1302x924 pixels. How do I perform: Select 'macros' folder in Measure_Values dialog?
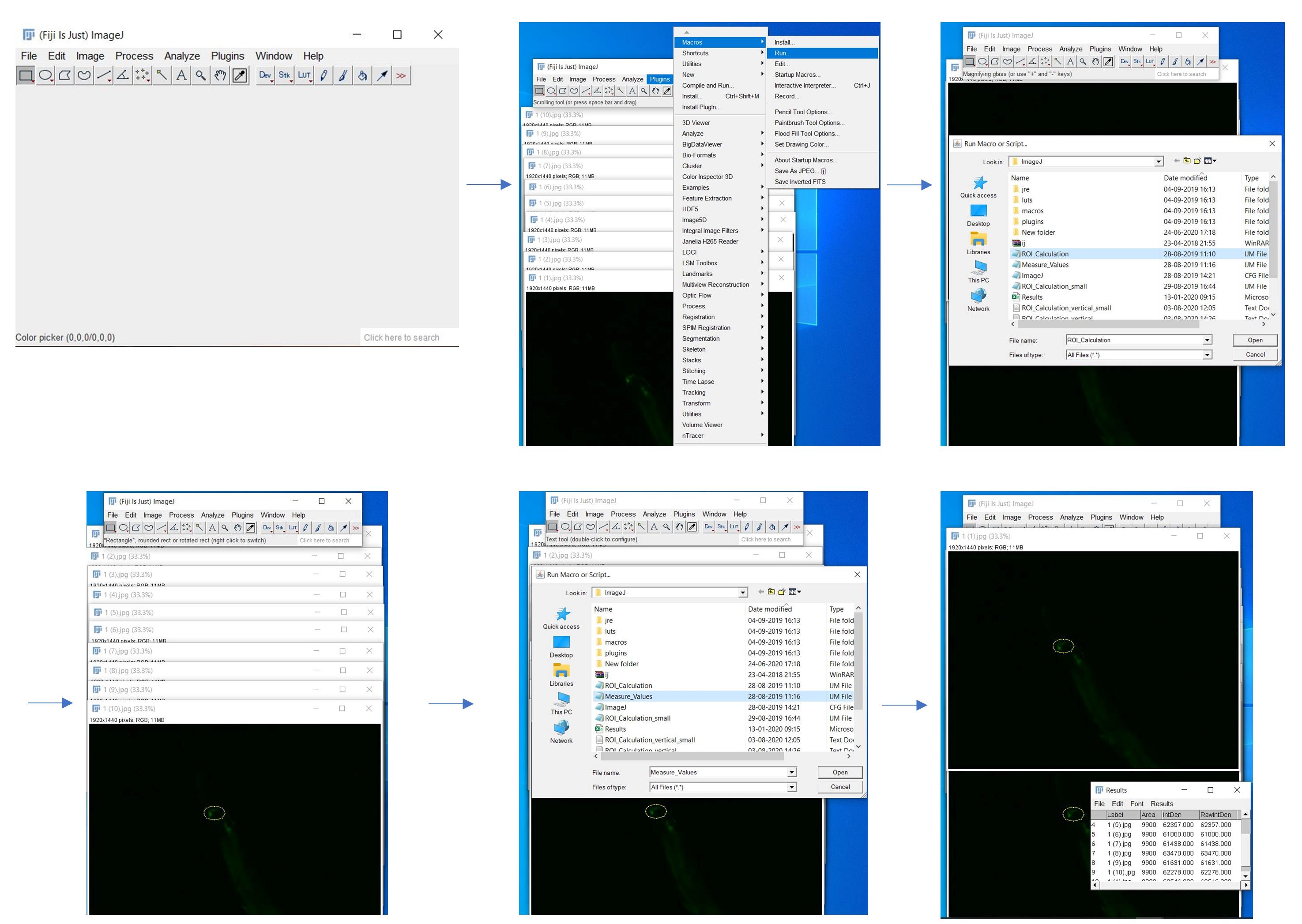coord(615,642)
